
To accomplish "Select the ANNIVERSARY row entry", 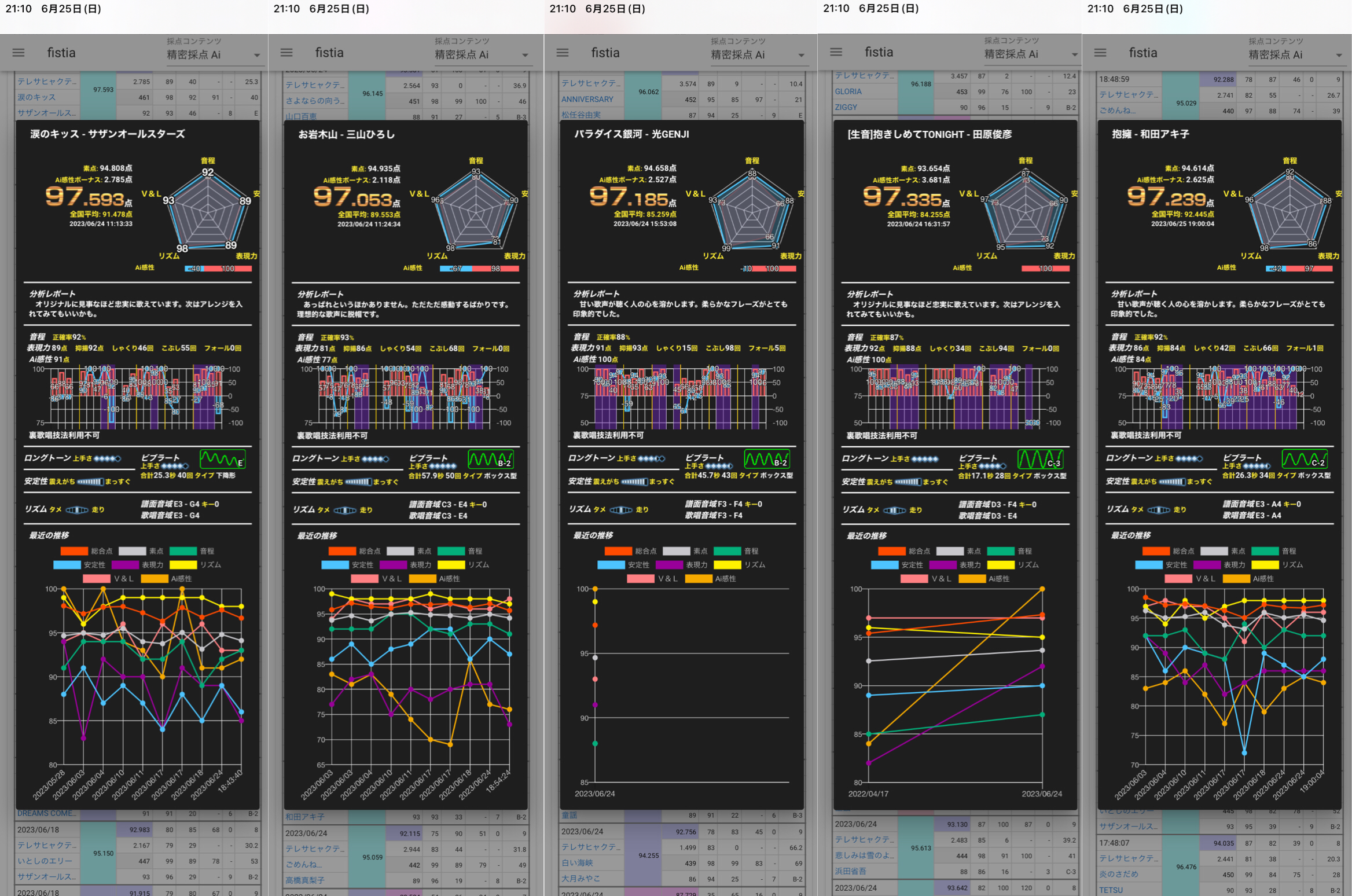I will coord(587,100).
